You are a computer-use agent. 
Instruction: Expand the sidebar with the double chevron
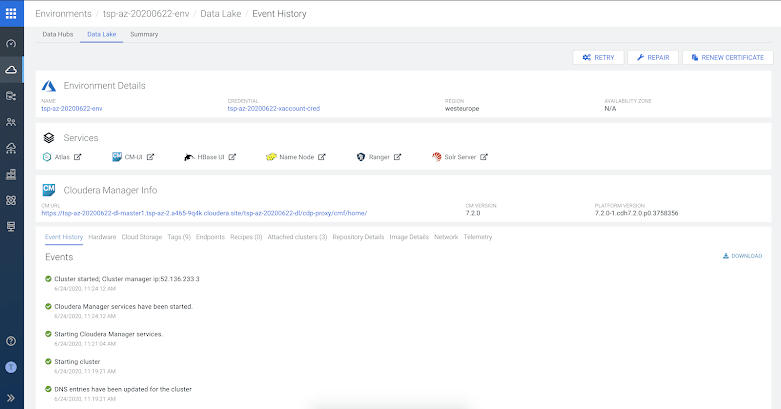(x=11, y=398)
